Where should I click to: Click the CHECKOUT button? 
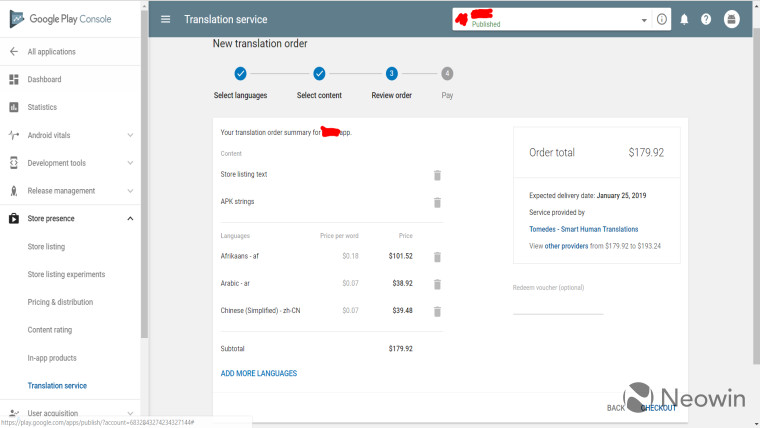click(x=658, y=408)
